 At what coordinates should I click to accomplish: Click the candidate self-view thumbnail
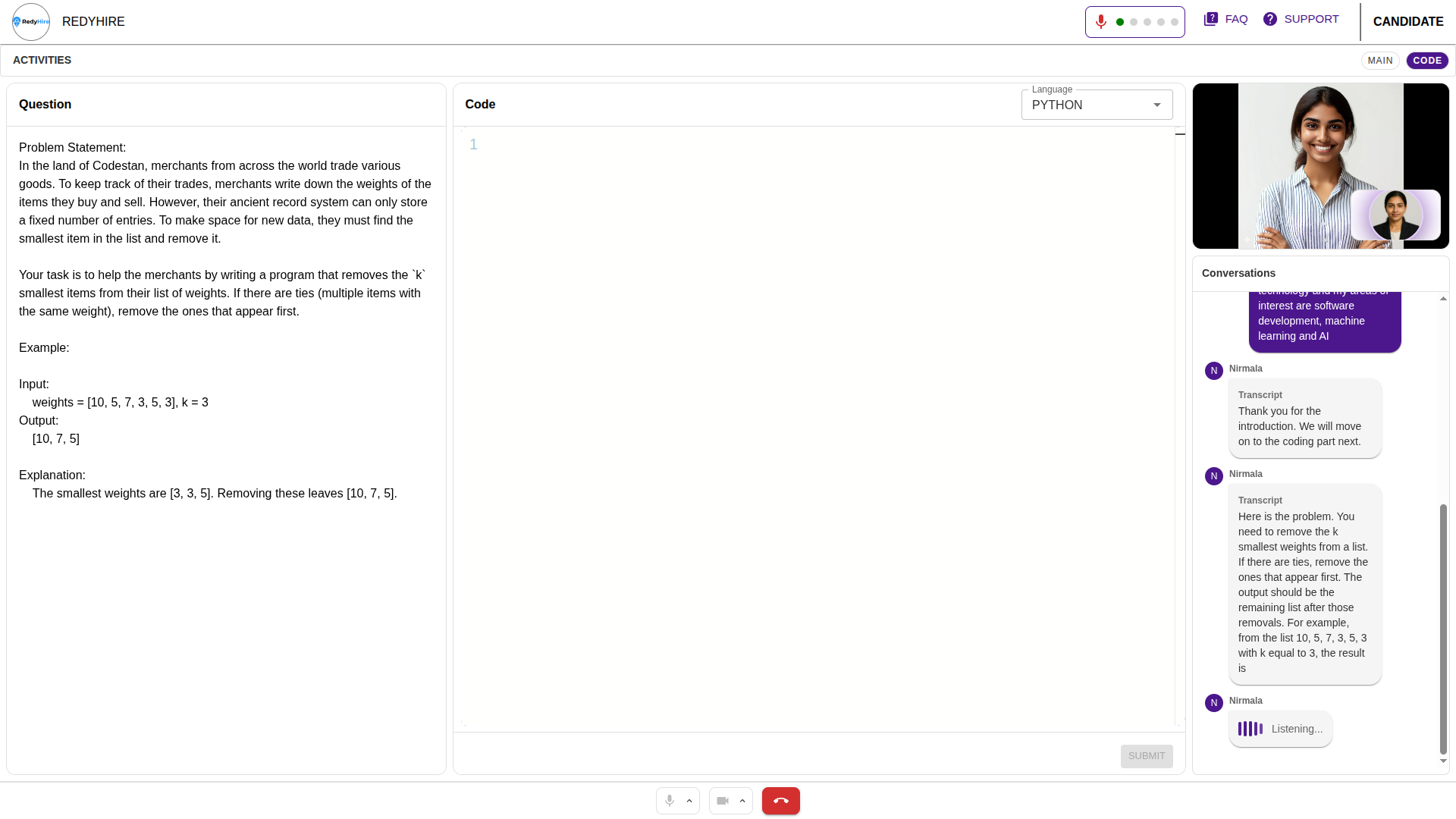(x=1395, y=215)
